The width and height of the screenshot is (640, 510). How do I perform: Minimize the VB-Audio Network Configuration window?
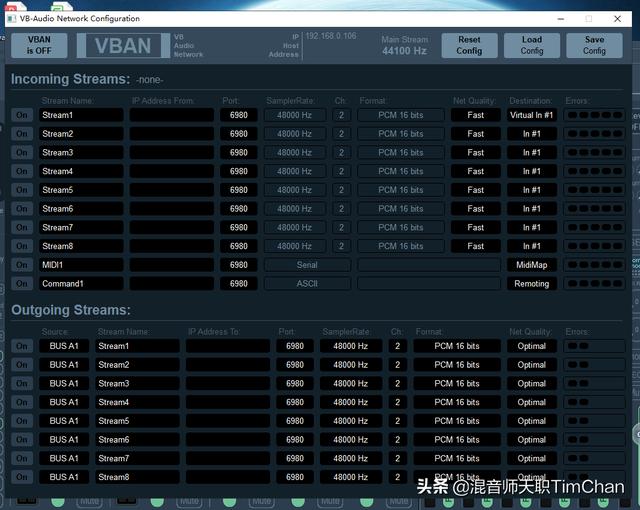point(561,19)
